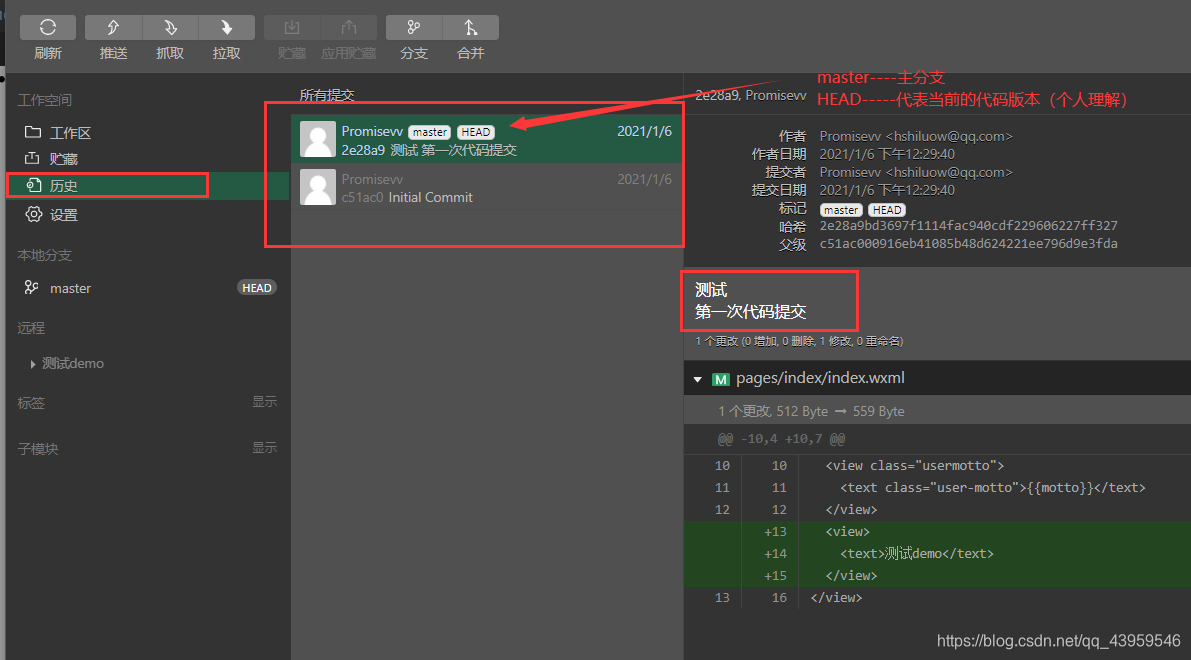Click the author Promisevv <hshiluow@qq.com>
The height and width of the screenshot is (660, 1191).
916,136
